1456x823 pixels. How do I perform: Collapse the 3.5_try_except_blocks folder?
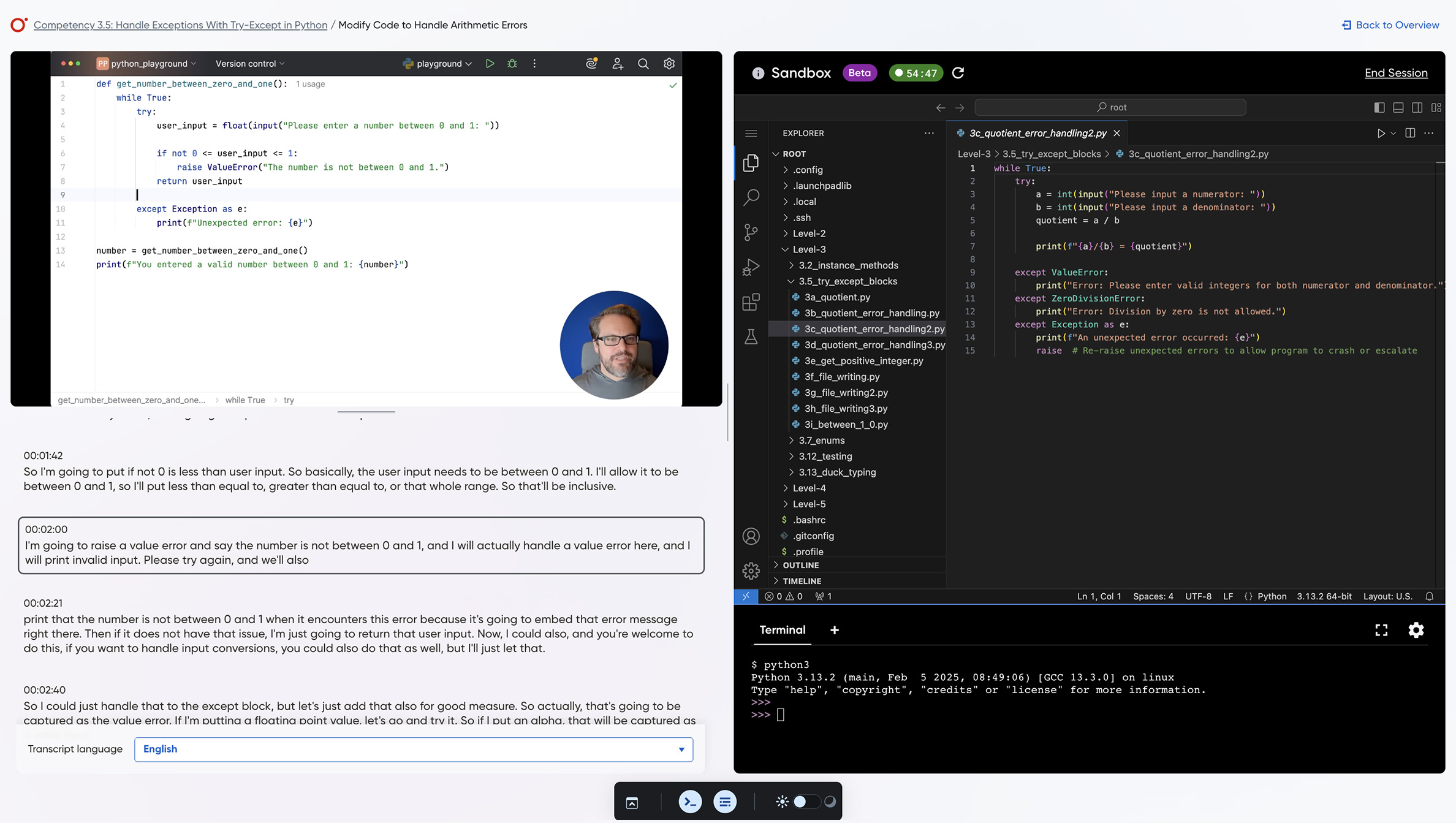(x=847, y=281)
